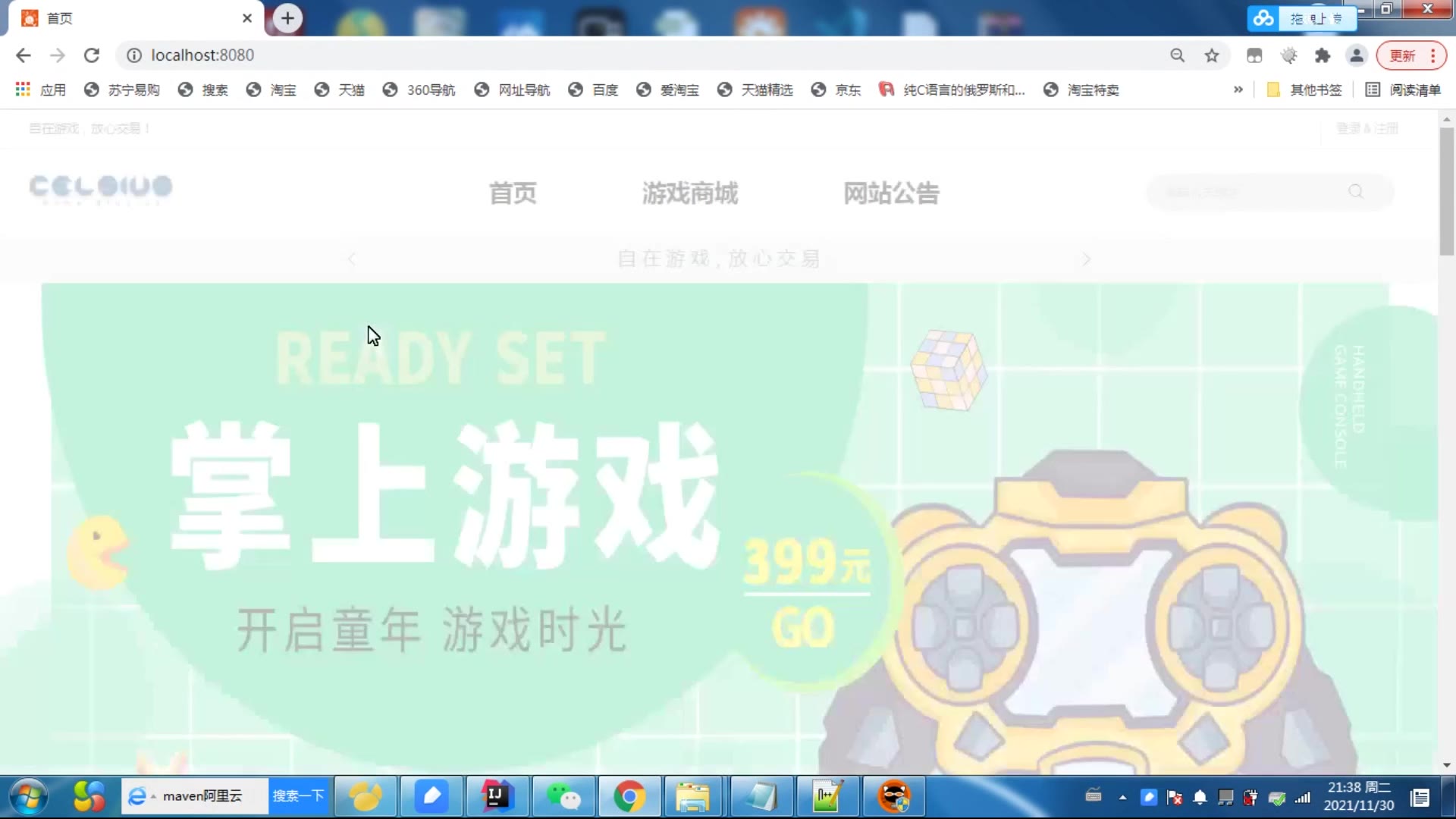
Task: Open zoom magnifier icon in address bar
Action: click(1177, 55)
